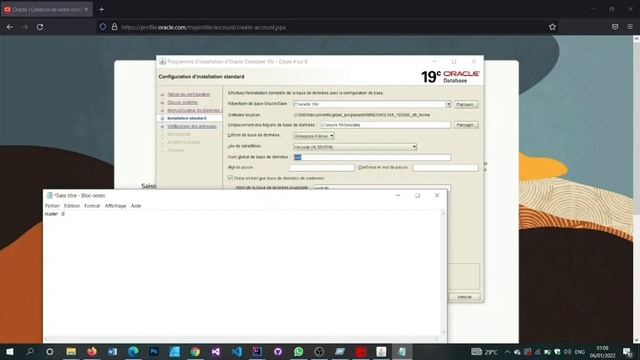Launch IntelliJ IDEA from the taskbar
Image resolution: width=640 pixels, height=360 pixels.
[257, 351]
